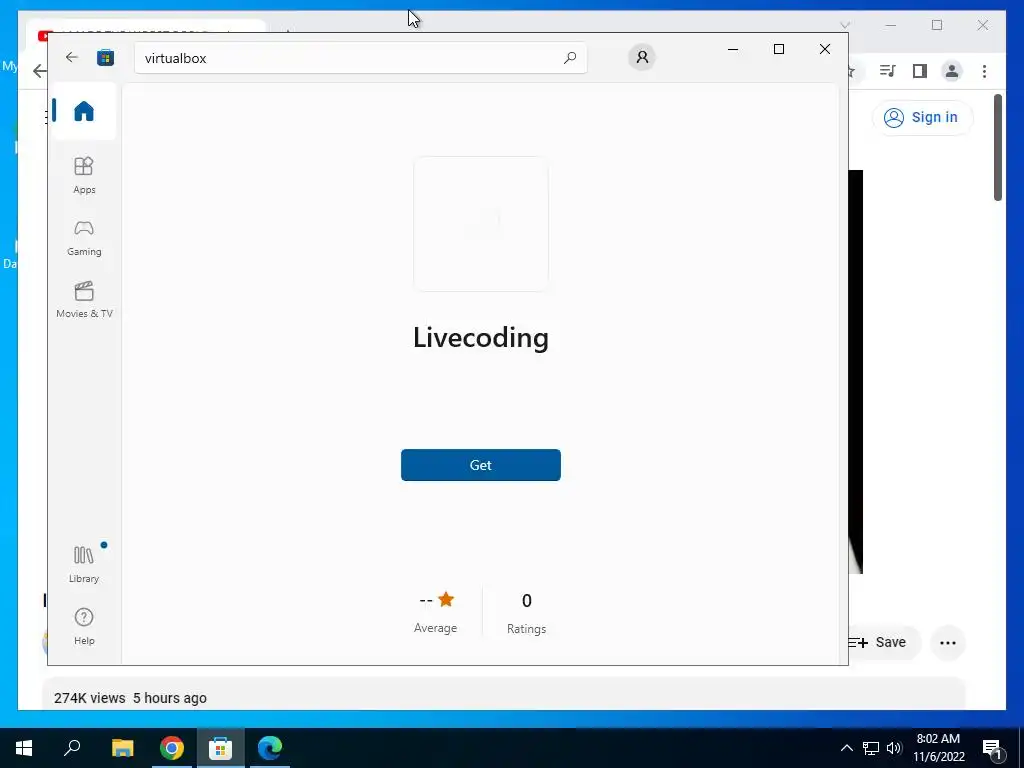Open the Gaming section in Store sidebar

pos(84,237)
